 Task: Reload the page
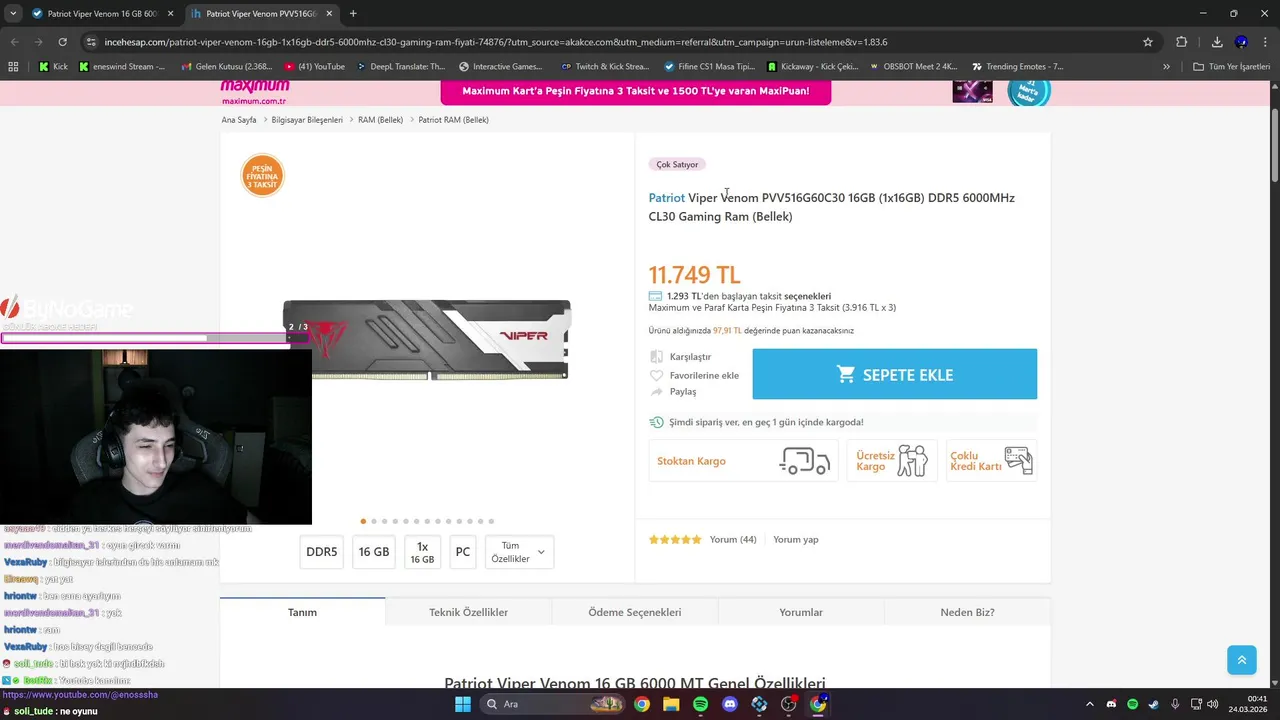pyautogui.click(x=62, y=42)
